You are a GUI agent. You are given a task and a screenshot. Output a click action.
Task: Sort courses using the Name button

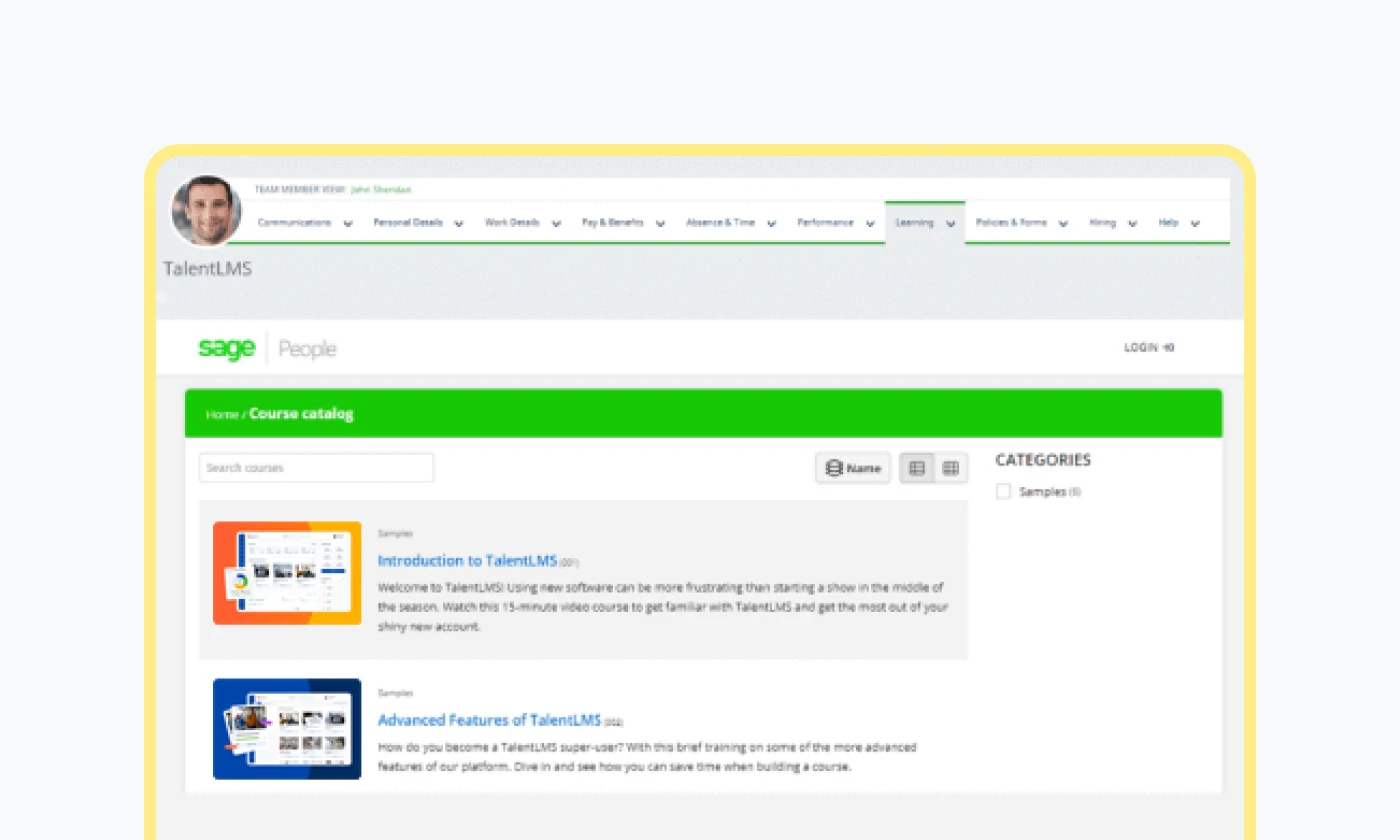(853, 468)
